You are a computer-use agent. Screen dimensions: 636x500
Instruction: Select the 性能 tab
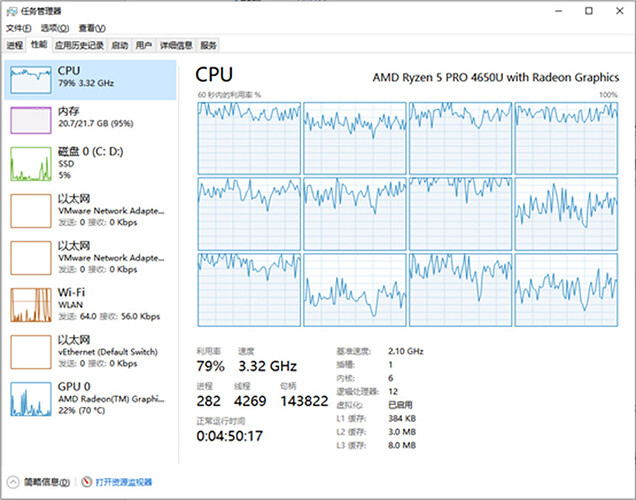tap(39, 44)
